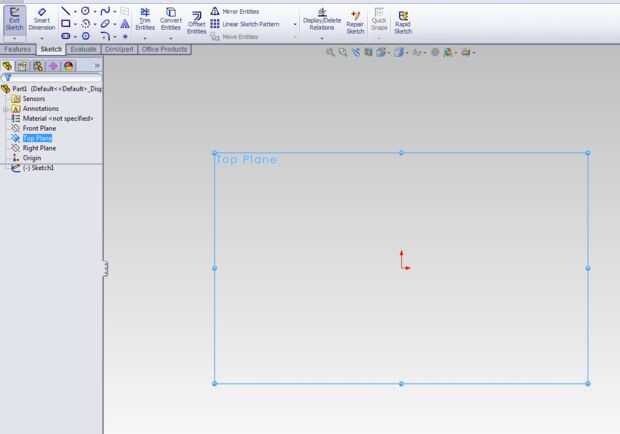Expand the manager pane tabs chevron
The height and width of the screenshot is (434, 620).
click(97, 66)
